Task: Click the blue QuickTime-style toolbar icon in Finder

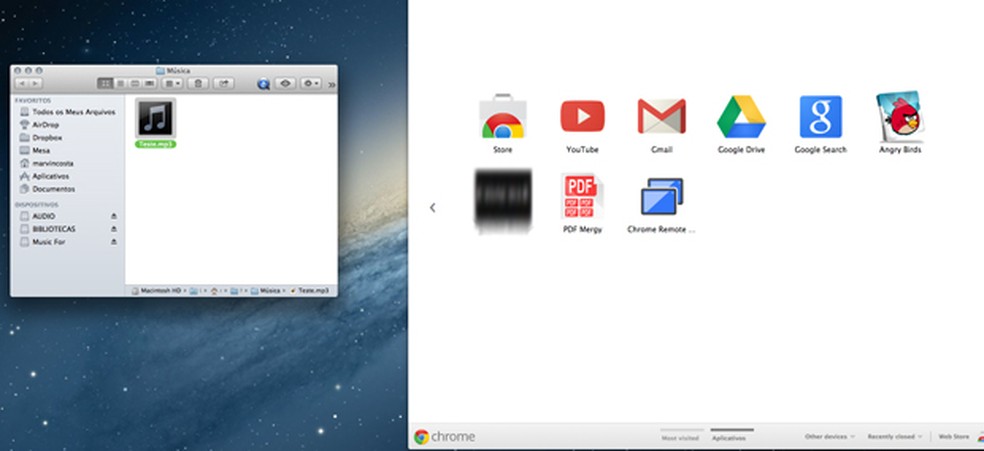Action: [x=264, y=84]
